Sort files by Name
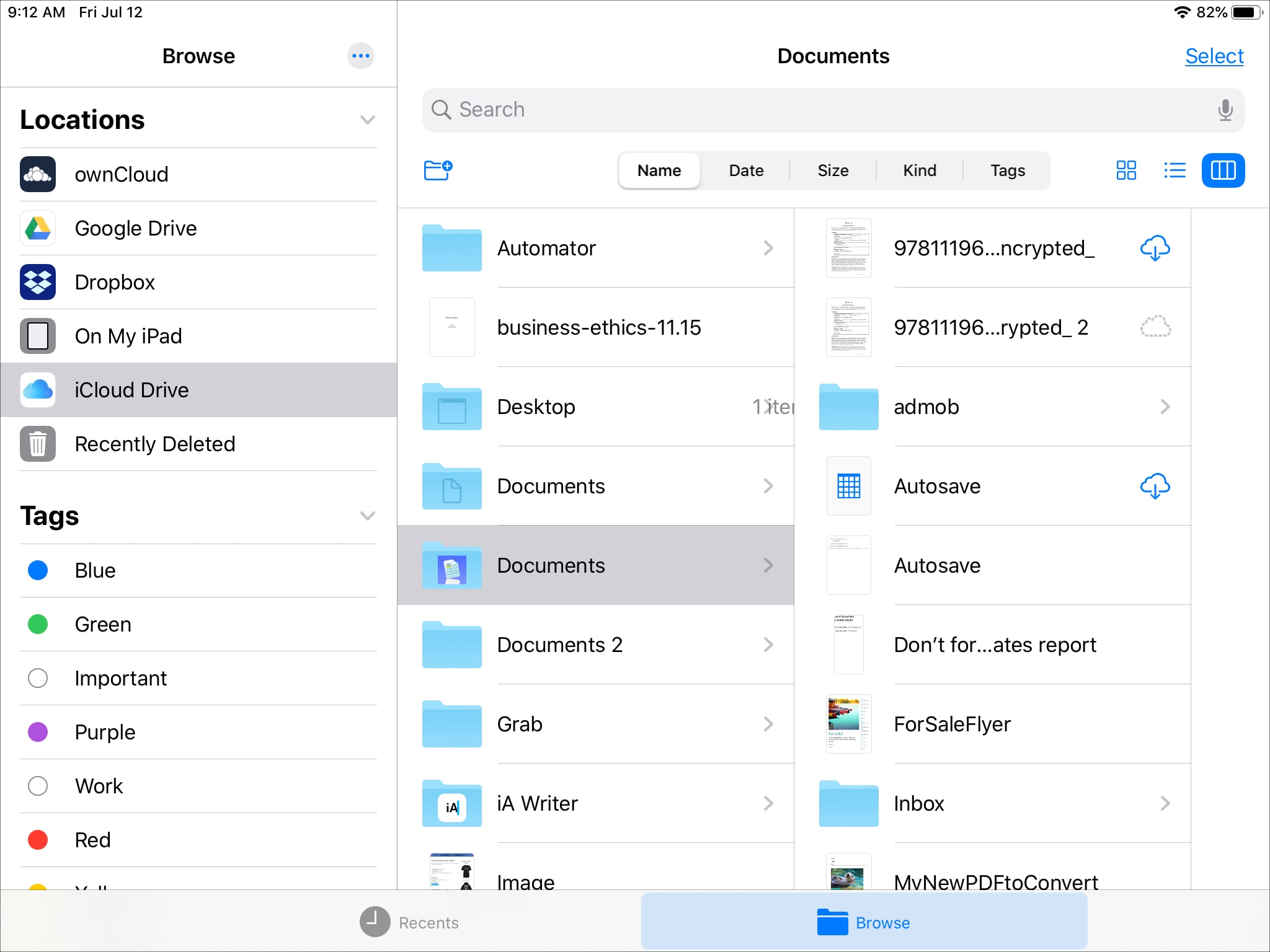 tap(659, 170)
